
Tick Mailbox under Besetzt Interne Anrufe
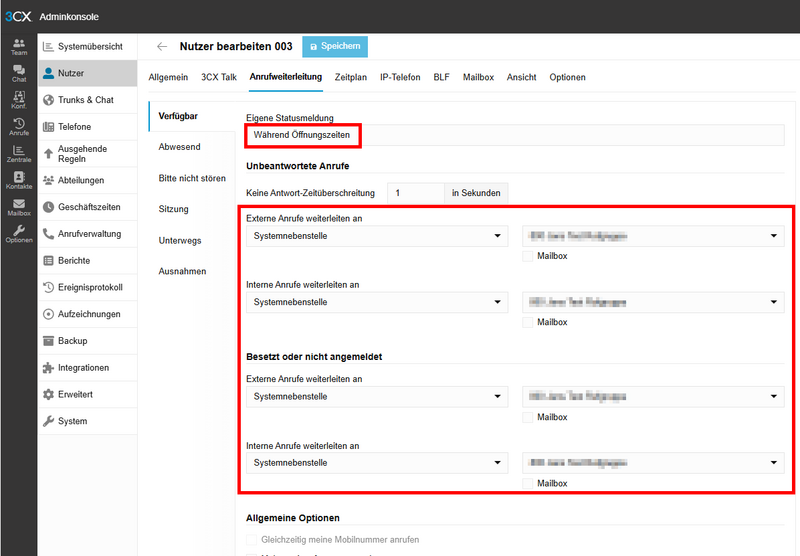coord(528,484)
